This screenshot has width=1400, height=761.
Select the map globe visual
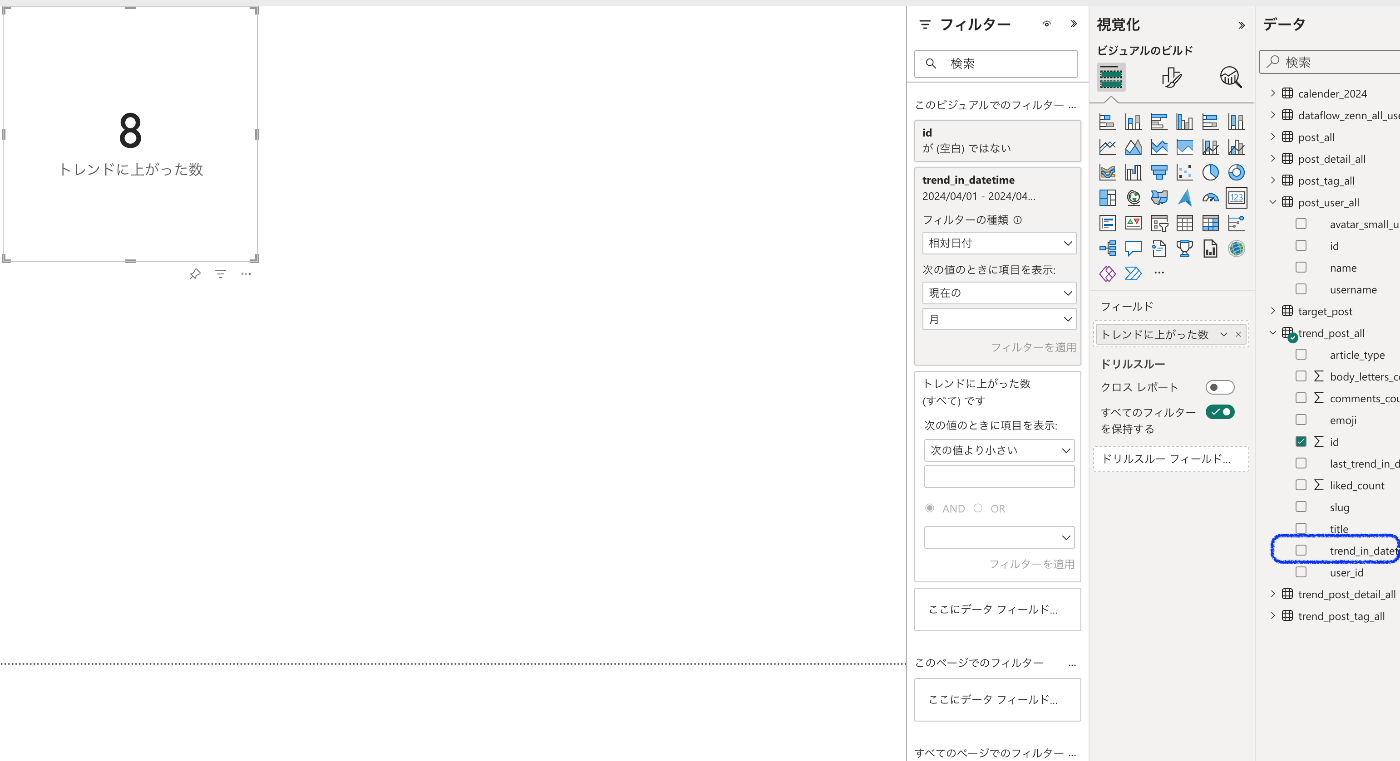tap(1132, 198)
